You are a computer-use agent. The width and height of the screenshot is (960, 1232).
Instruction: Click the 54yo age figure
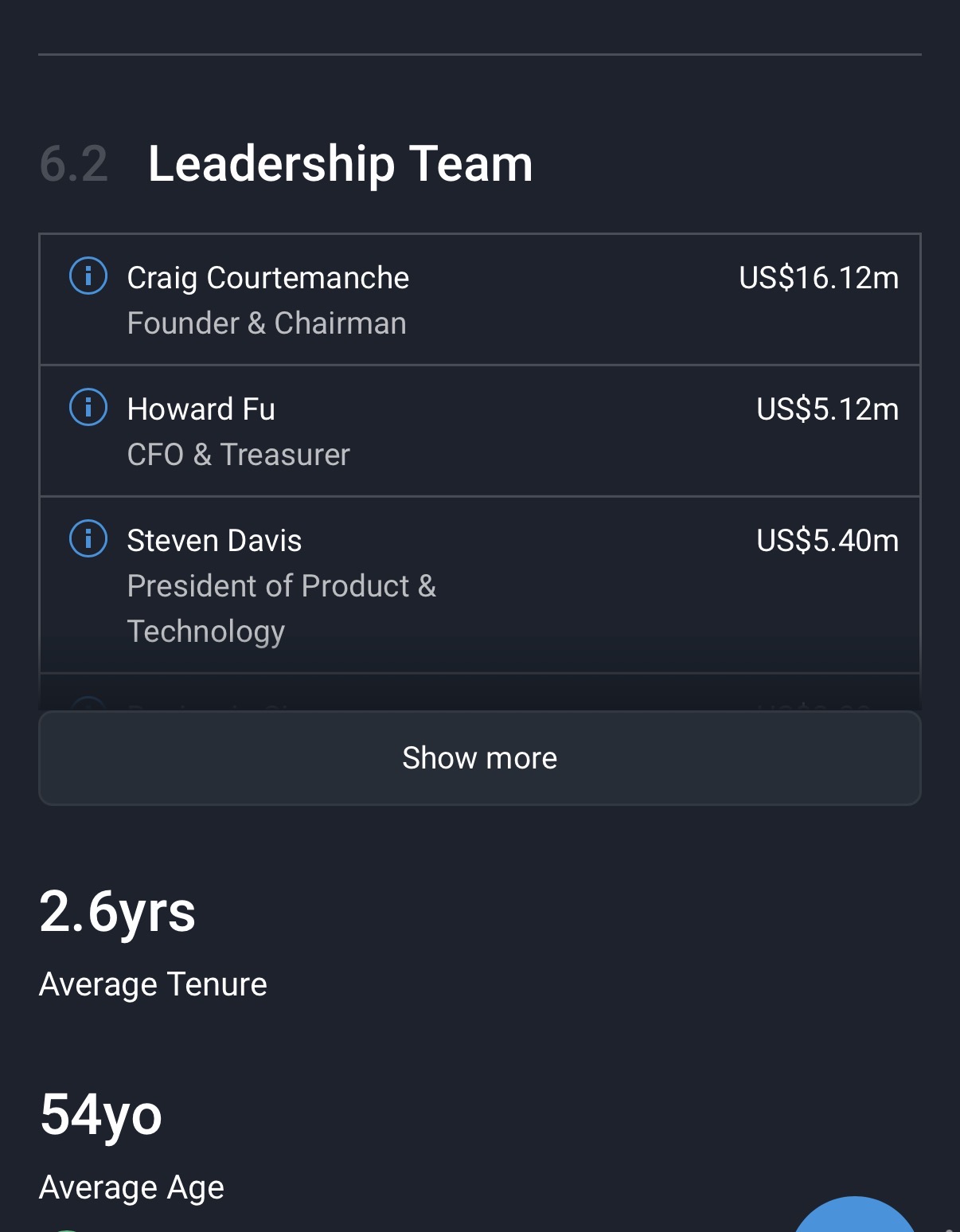[x=100, y=1114]
